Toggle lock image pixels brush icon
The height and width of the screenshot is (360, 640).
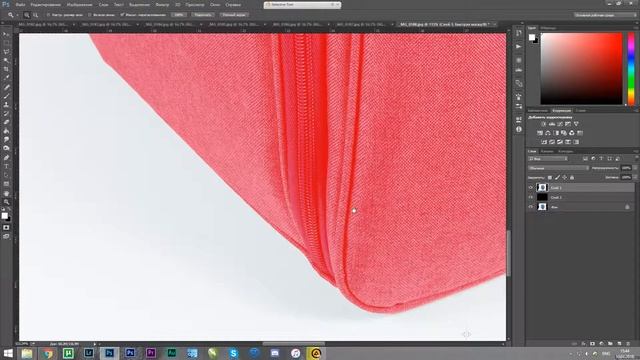pyautogui.click(x=557, y=178)
